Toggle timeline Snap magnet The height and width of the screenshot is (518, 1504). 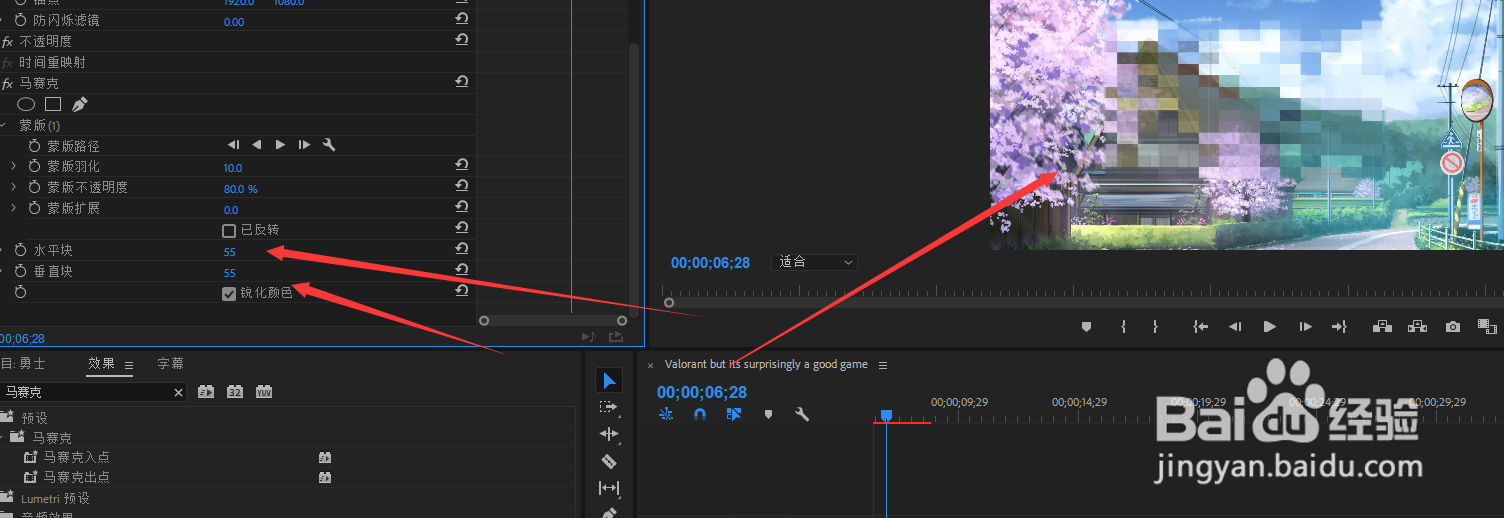700,414
